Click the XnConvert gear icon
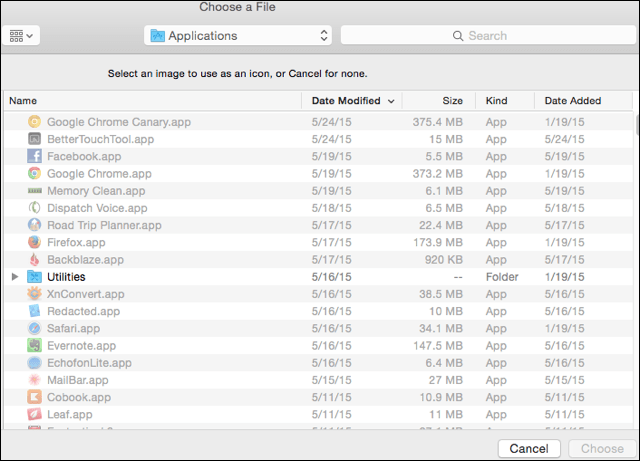The width and height of the screenshot is (640, 461). pyautogui.click(x=34, y=294)
